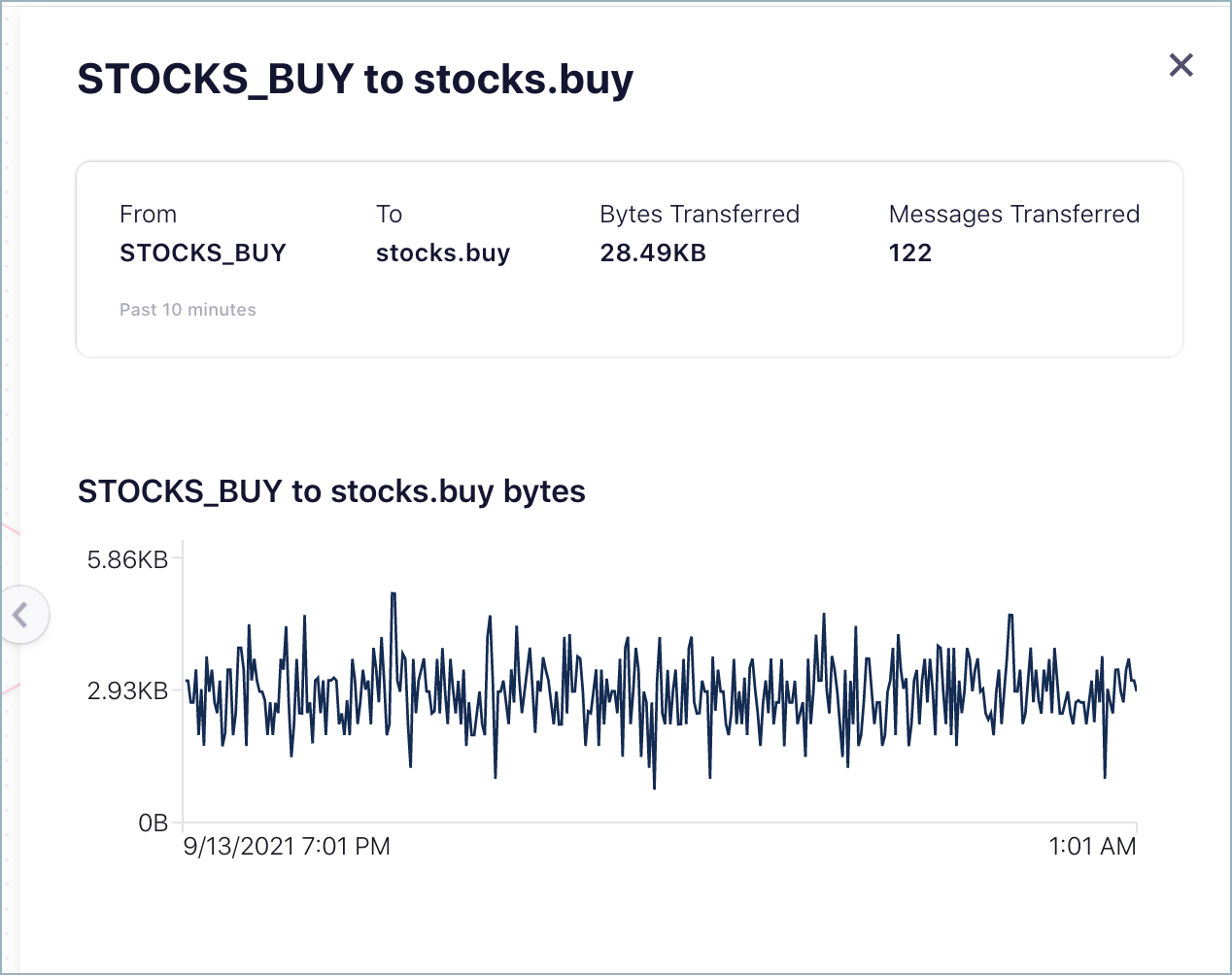Close the STOCKS_BUY to stocks.buy panel

point(1181,65)
